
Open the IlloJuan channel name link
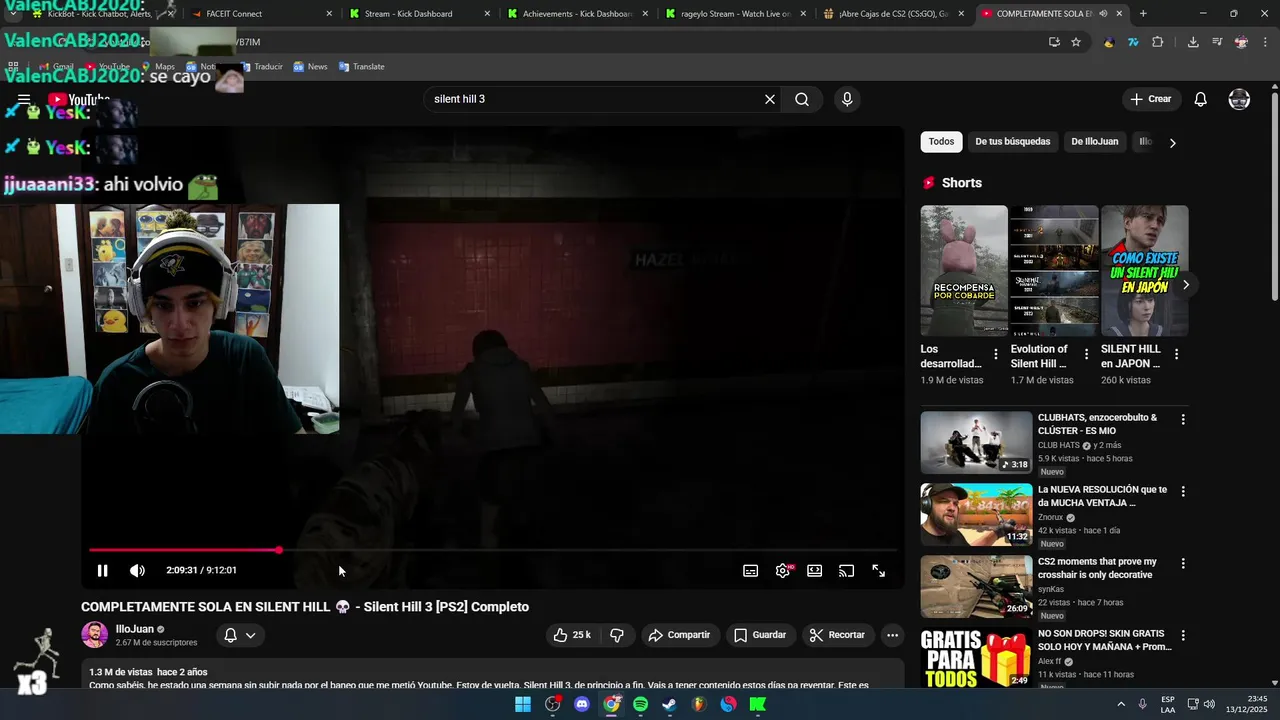click(135, 629)
